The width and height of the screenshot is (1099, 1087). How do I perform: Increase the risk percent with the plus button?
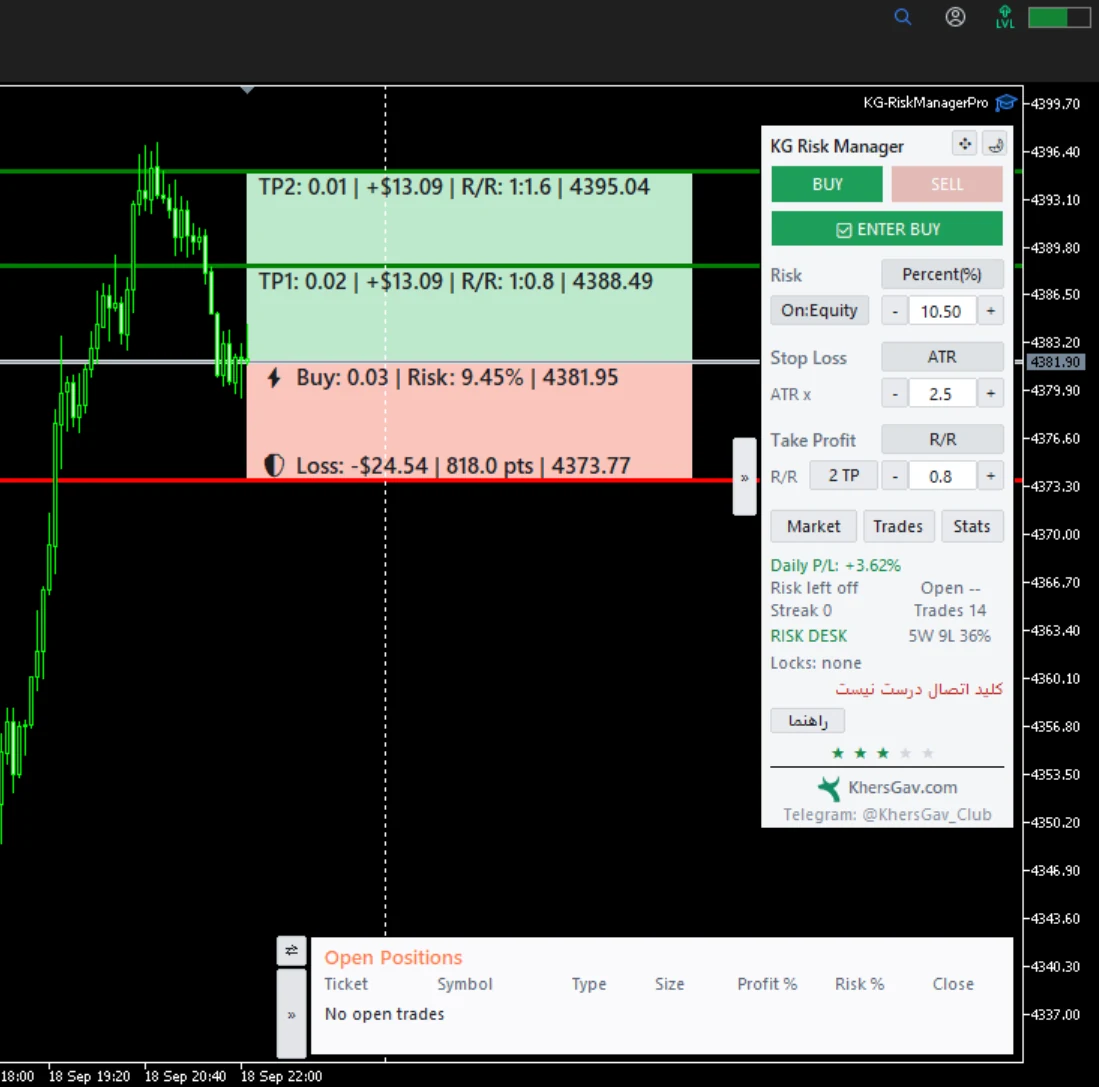click(990, 311)
